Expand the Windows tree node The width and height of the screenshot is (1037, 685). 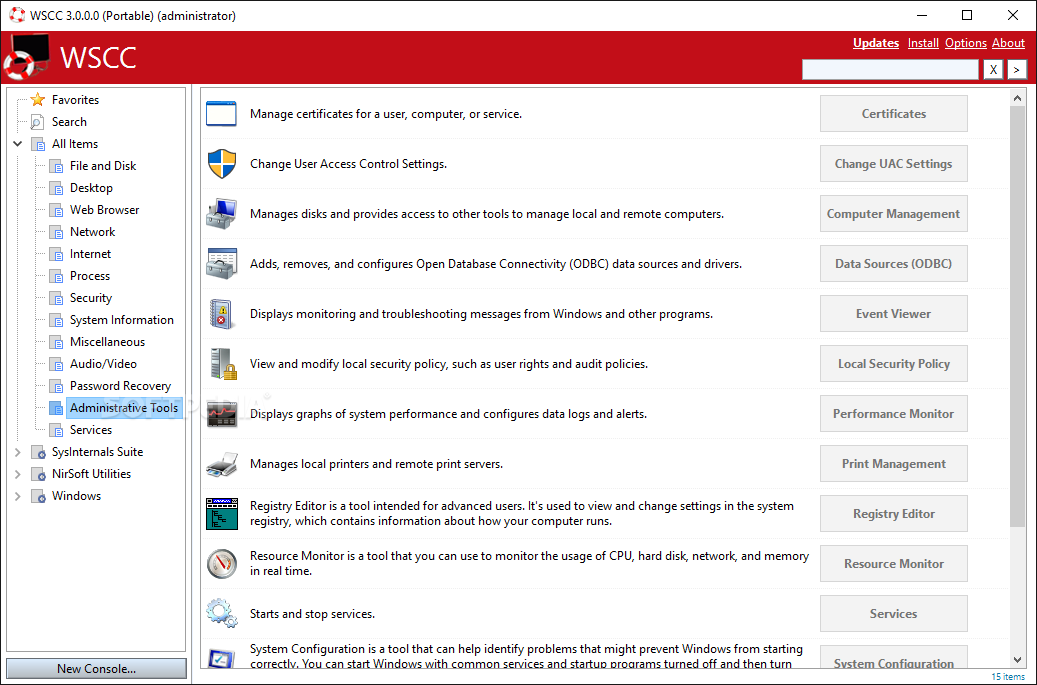point(18,496)
